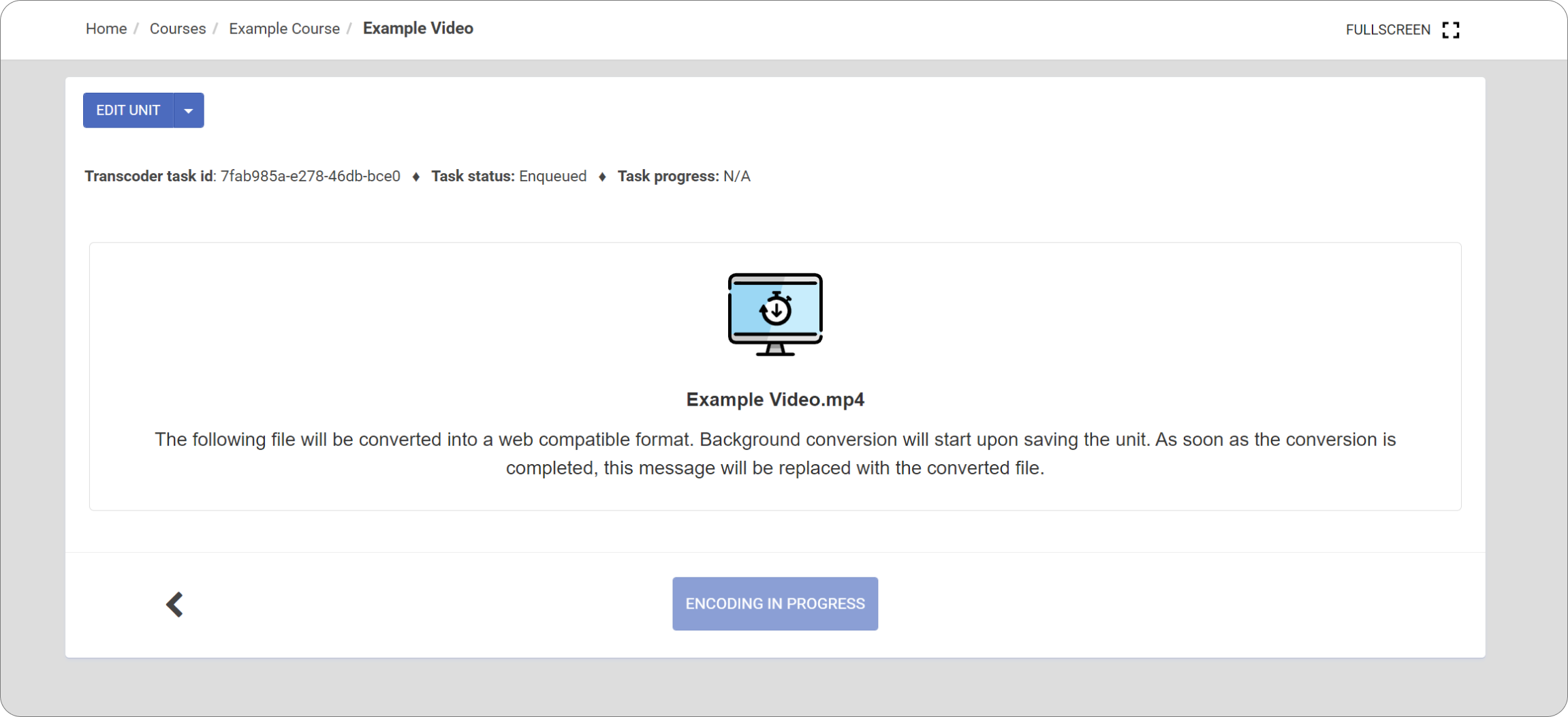Expand the EDIT UNIT dropdown arrow

189,110
